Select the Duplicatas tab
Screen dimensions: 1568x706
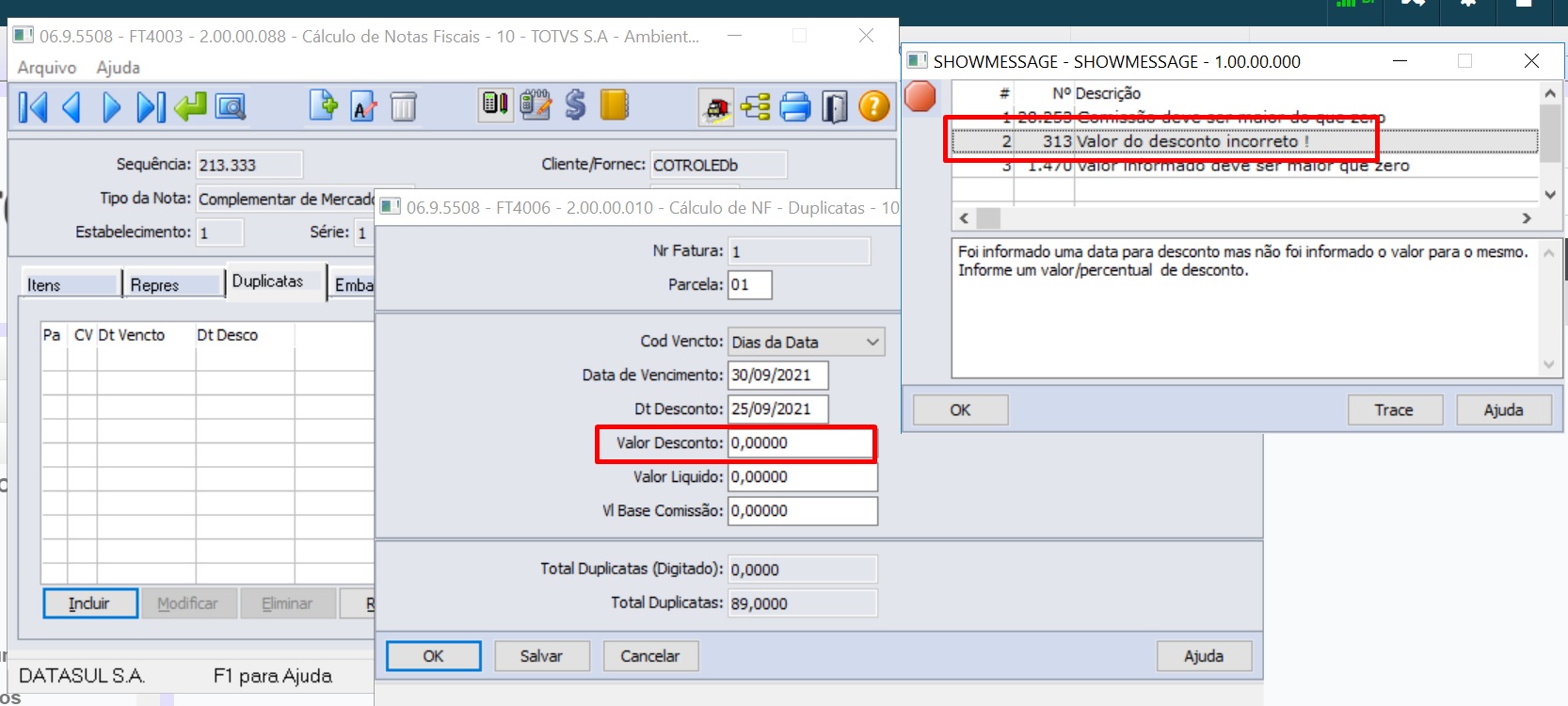pyautogui.click(x=275, y=281)
